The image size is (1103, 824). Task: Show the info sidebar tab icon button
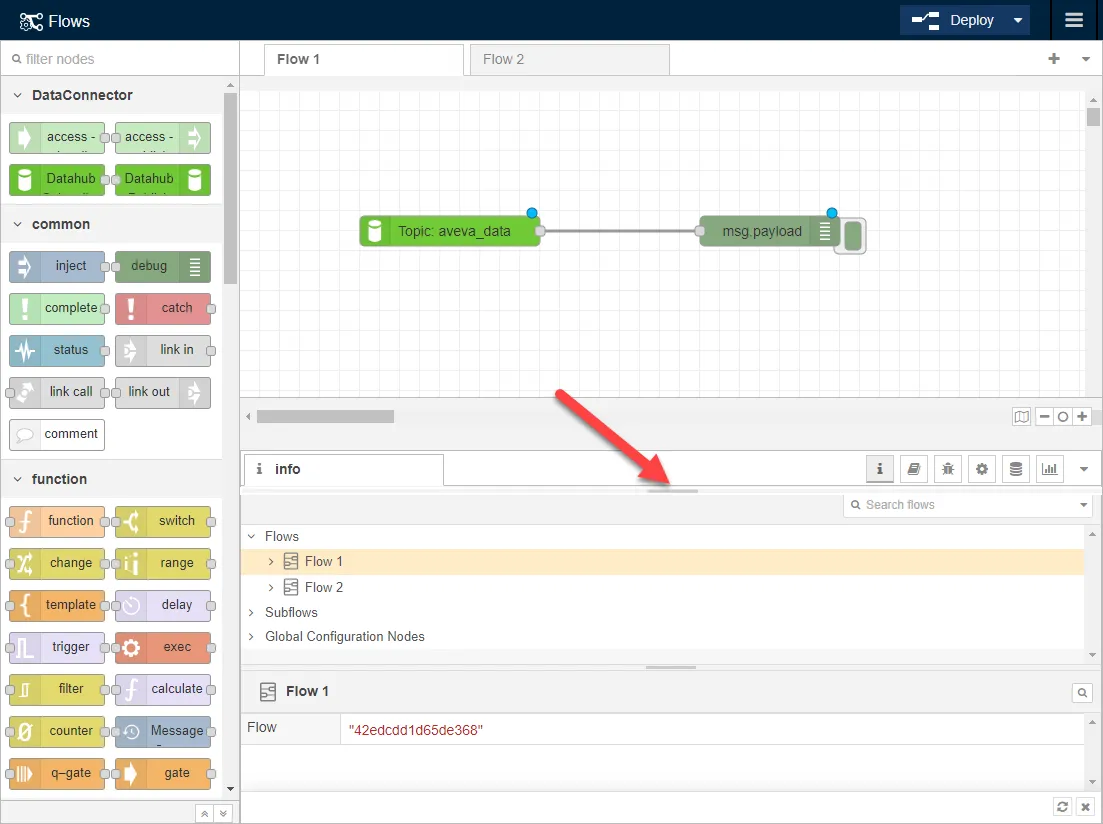pyautogui.click(x=879, y=469)
